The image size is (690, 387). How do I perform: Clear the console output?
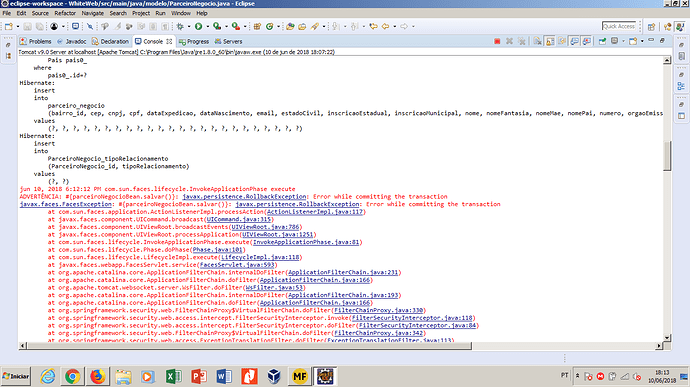tap(537, 41)
